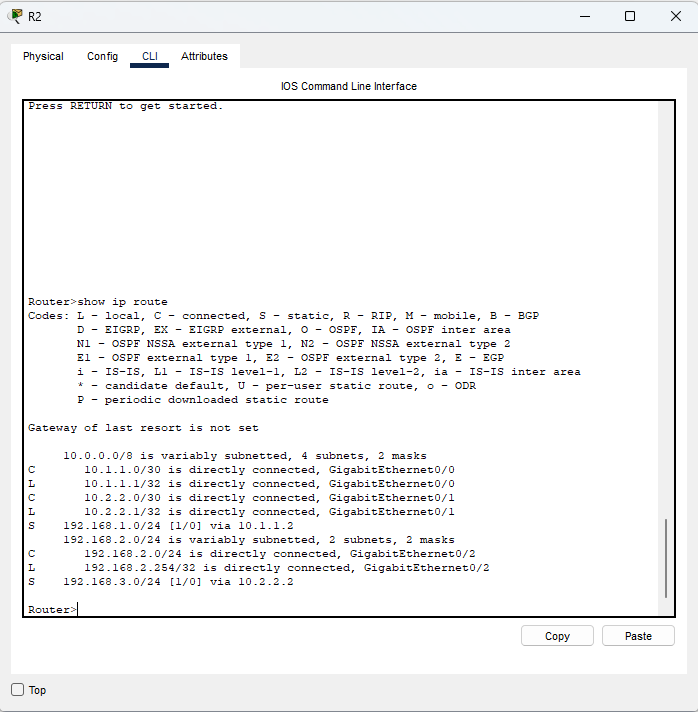Viewport: 698px width, 712px height.
Task: Click the R2 window title text
Action: (35, 17)
